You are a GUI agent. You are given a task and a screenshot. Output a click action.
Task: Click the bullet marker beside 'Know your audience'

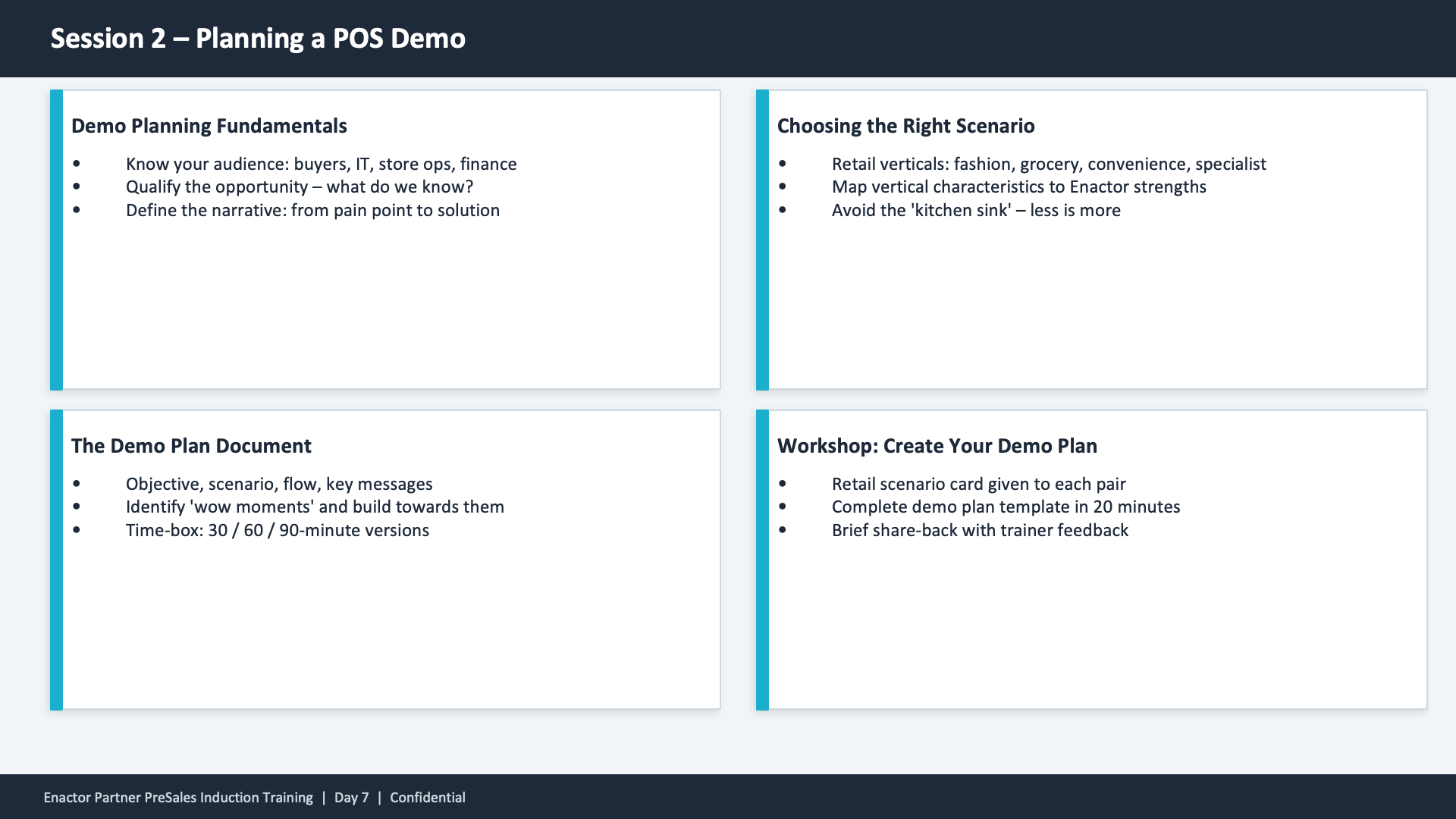(76, 164)
